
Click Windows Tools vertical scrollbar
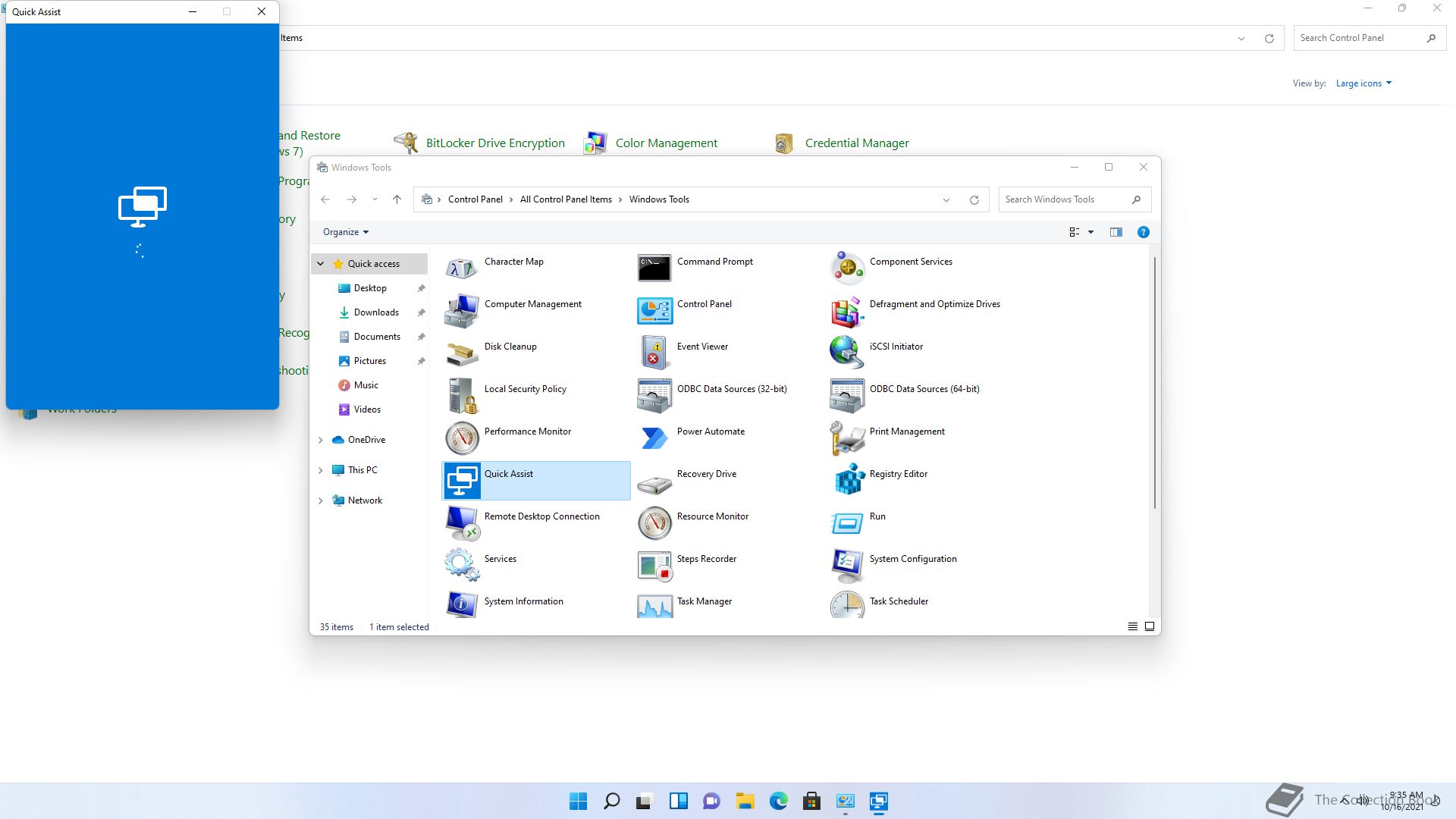point(1154,383)
